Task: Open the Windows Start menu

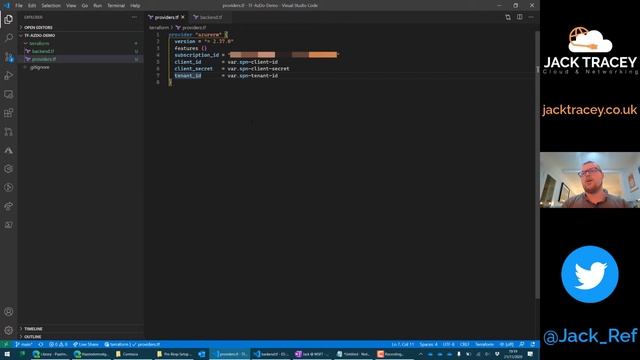Action: [x=7, y=354]
